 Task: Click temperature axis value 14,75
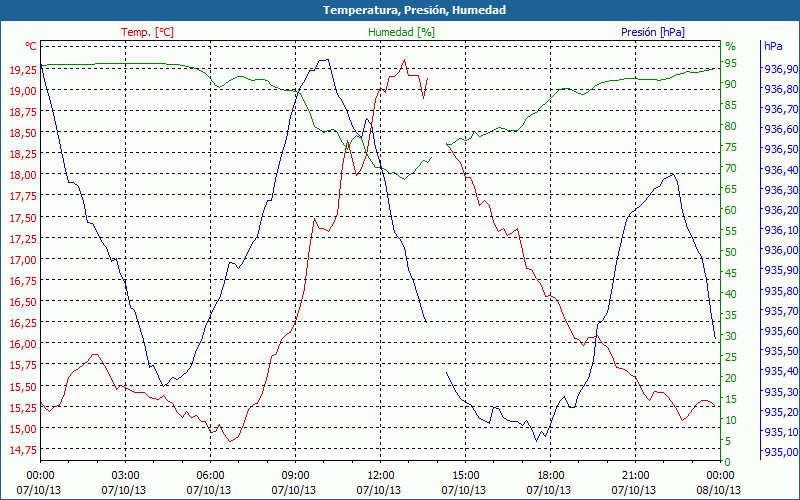[x=23, y=450]
